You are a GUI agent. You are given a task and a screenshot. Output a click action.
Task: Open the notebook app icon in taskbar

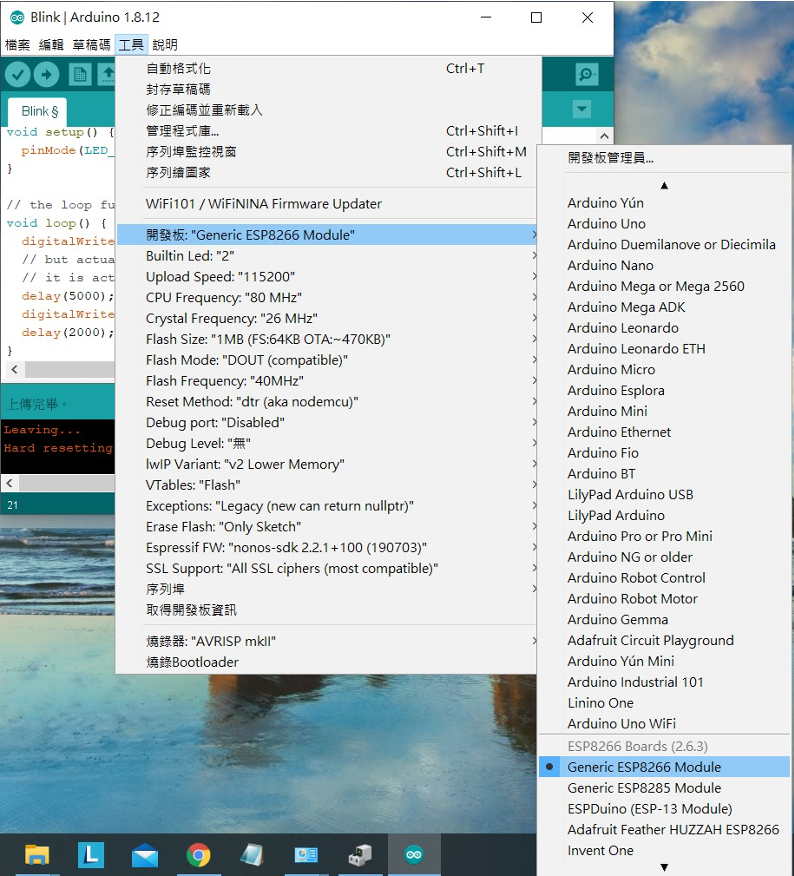[252, 855]
